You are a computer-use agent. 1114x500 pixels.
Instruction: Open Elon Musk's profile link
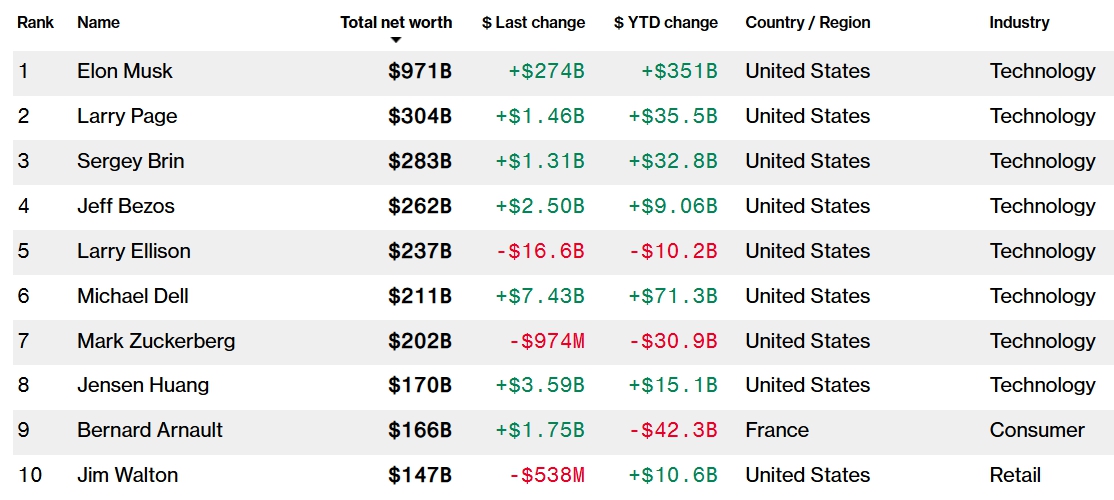tap(125, 71)
